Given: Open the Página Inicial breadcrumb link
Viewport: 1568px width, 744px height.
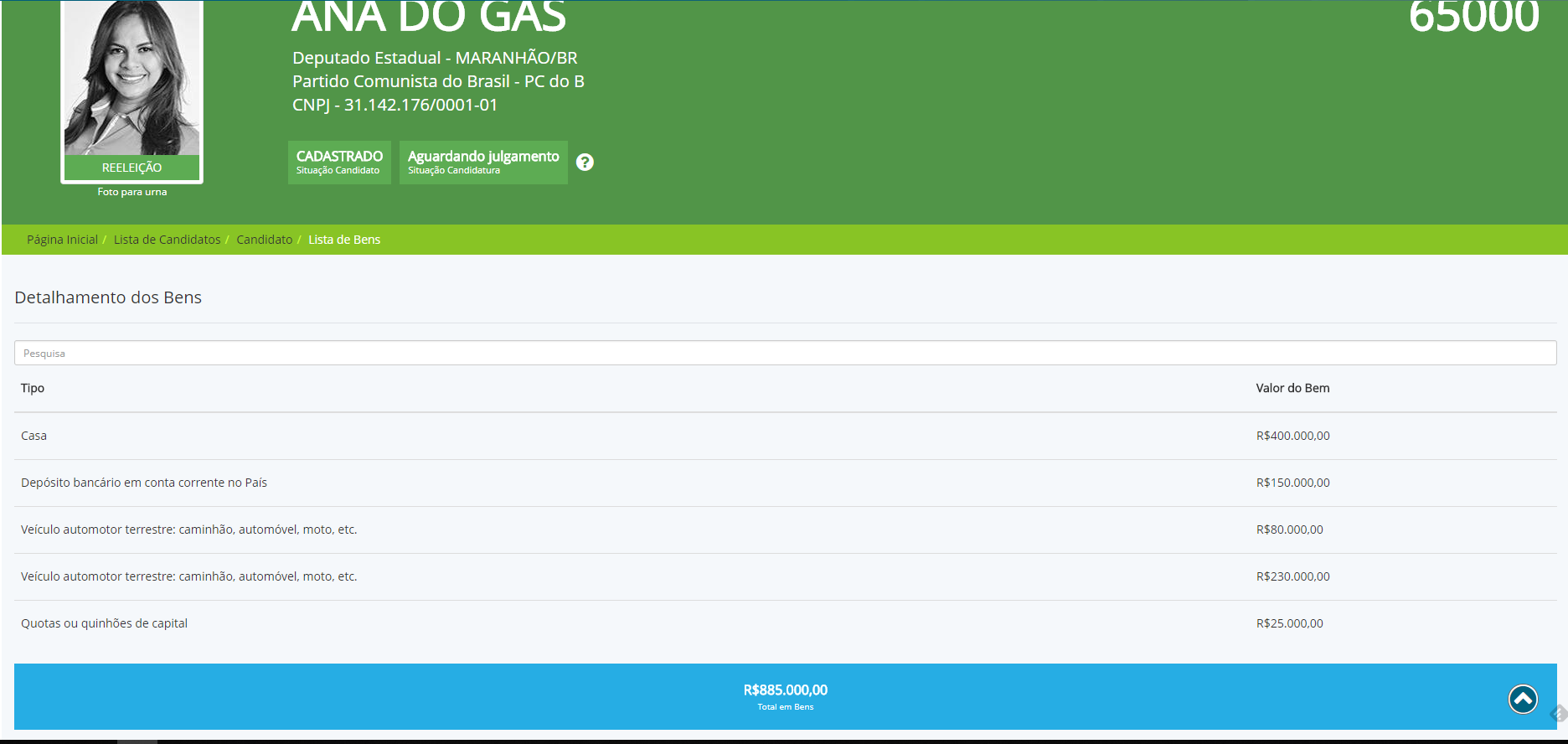Looking at the screenshot, I should pos(62,240).
